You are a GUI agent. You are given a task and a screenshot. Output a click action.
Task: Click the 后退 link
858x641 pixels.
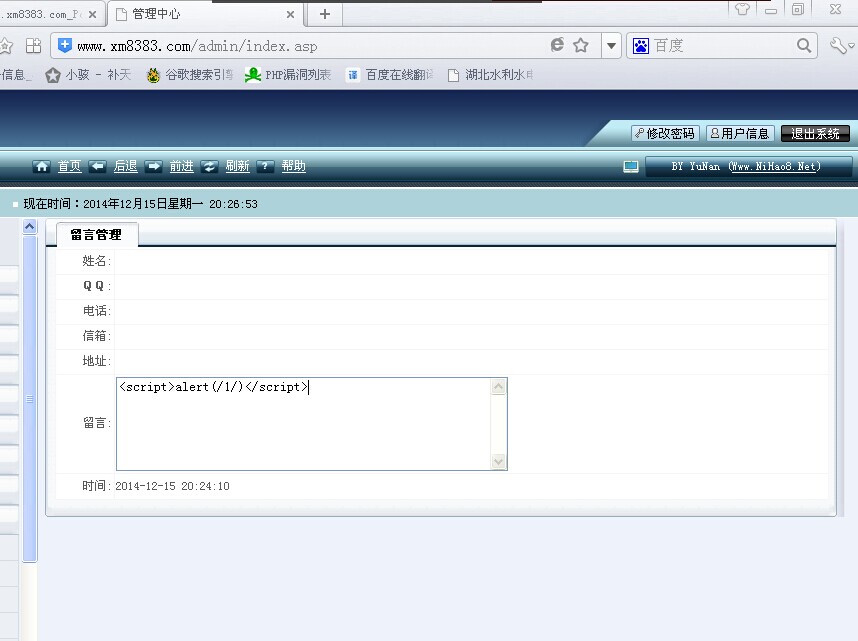point(125,166)
